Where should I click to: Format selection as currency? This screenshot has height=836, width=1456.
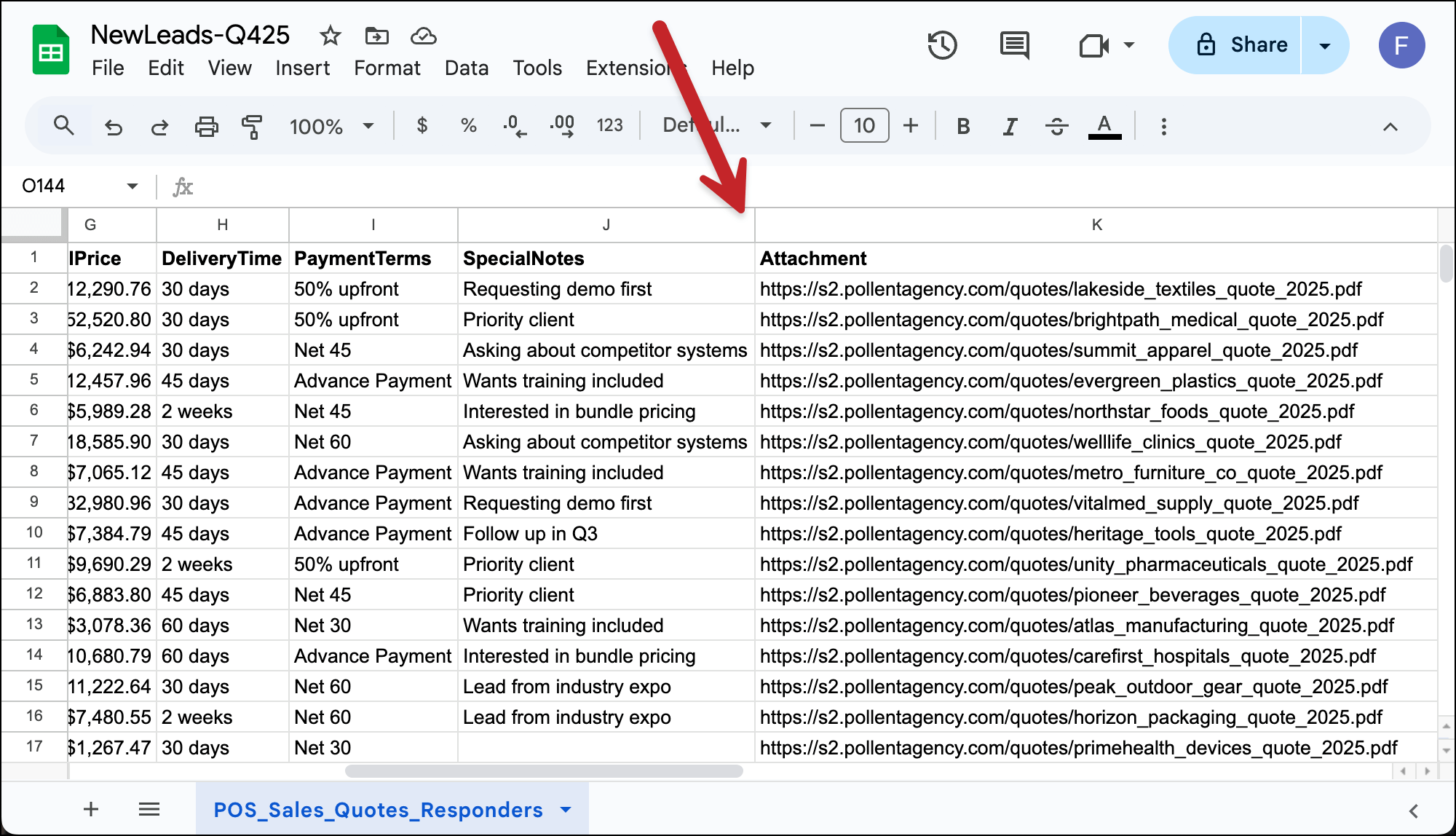422,125
